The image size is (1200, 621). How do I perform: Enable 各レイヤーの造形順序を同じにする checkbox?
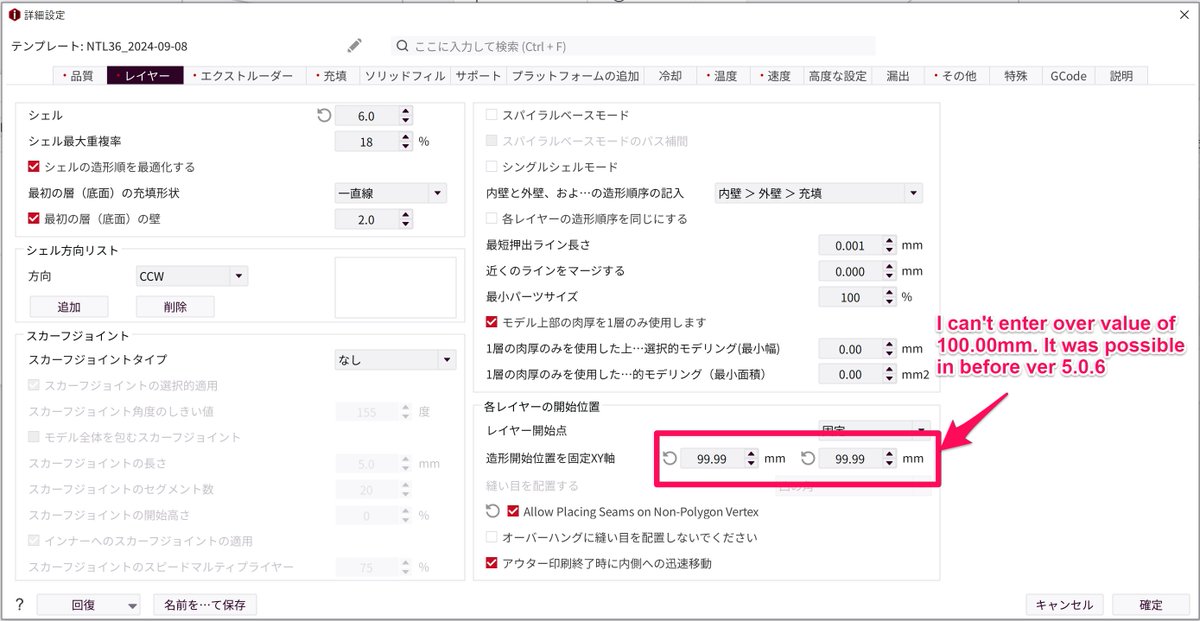(491, 218)
